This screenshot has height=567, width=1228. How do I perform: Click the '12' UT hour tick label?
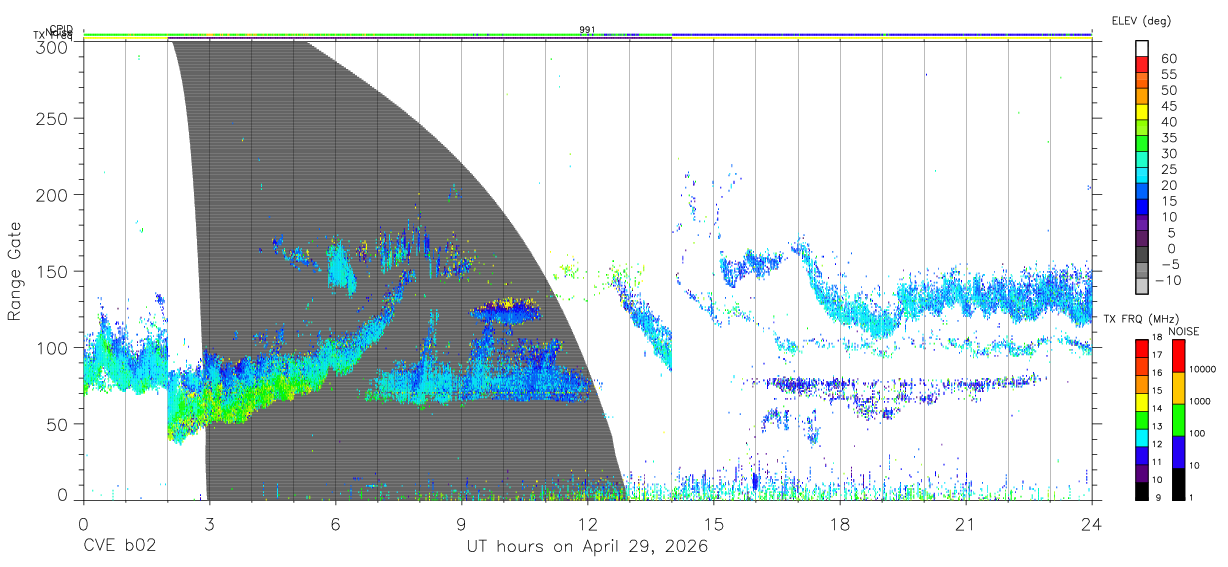(x=587, y=523)
